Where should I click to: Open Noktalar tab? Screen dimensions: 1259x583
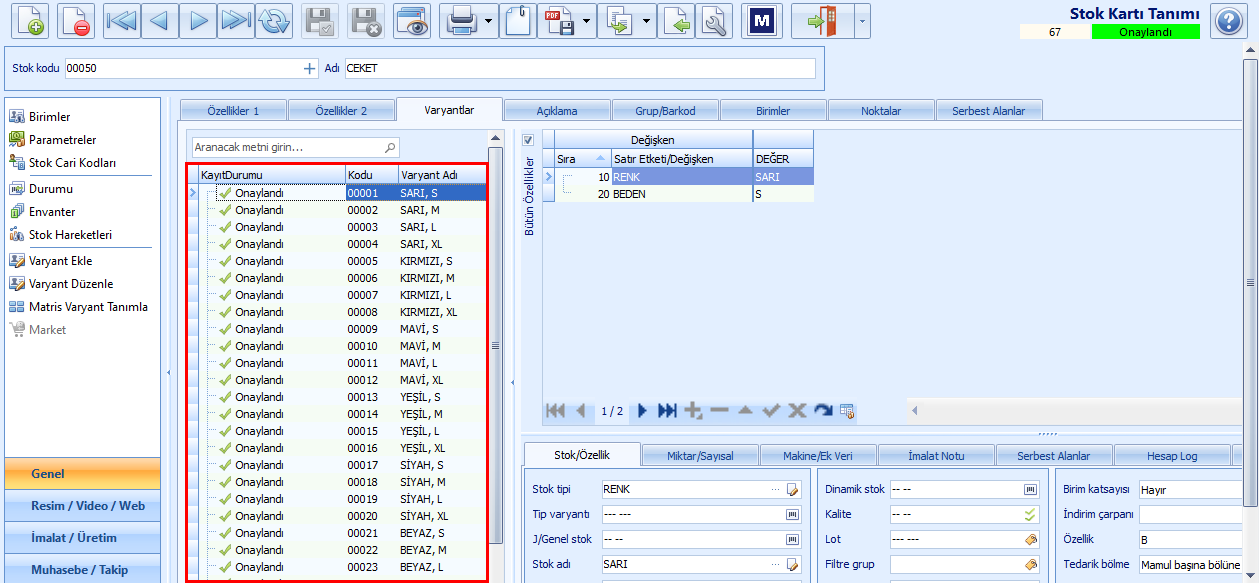881,111
